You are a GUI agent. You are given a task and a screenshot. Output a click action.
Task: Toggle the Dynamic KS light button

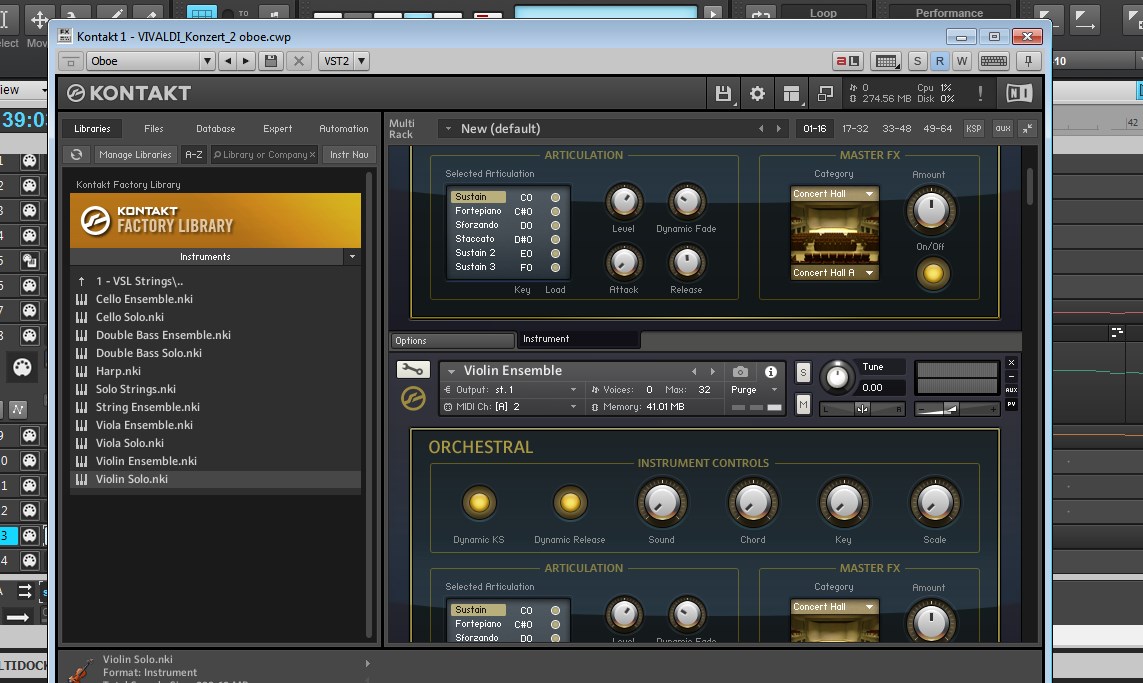click(478, 502)
